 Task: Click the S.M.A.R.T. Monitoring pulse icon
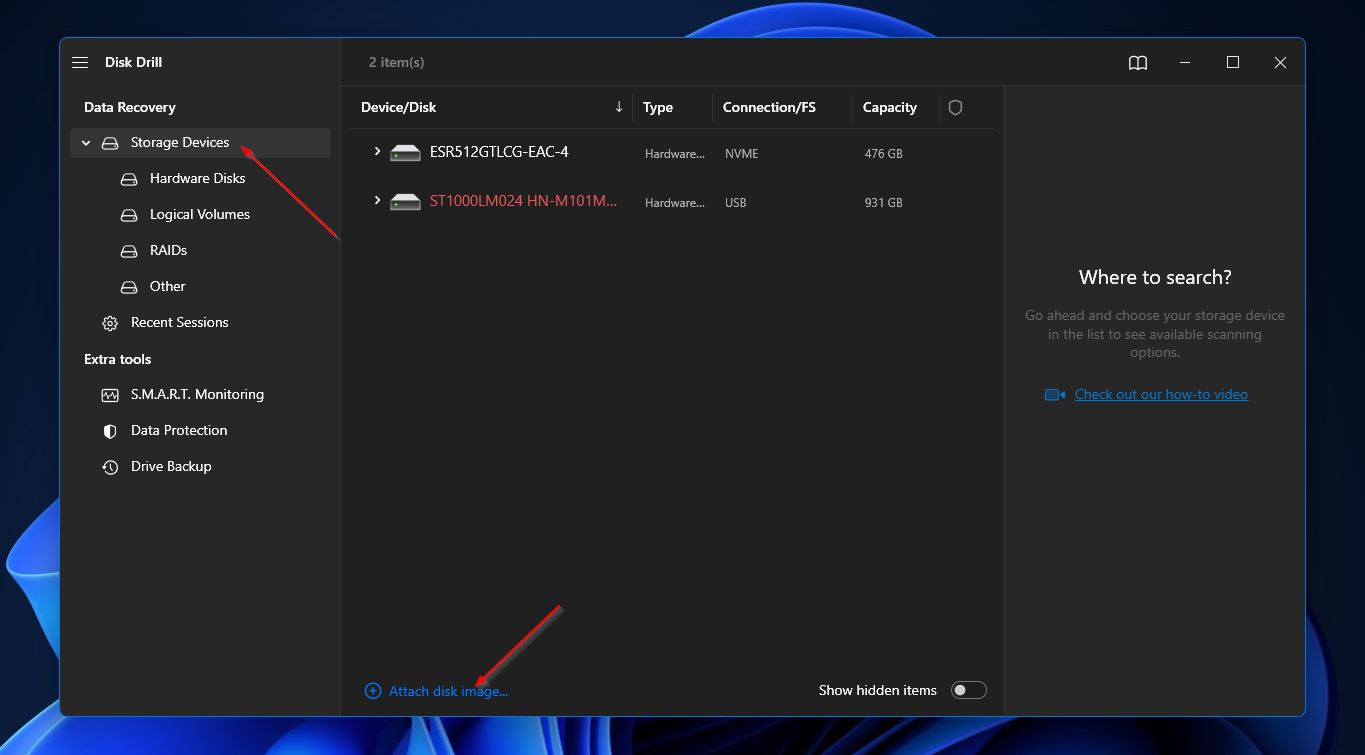coord(110,395)
